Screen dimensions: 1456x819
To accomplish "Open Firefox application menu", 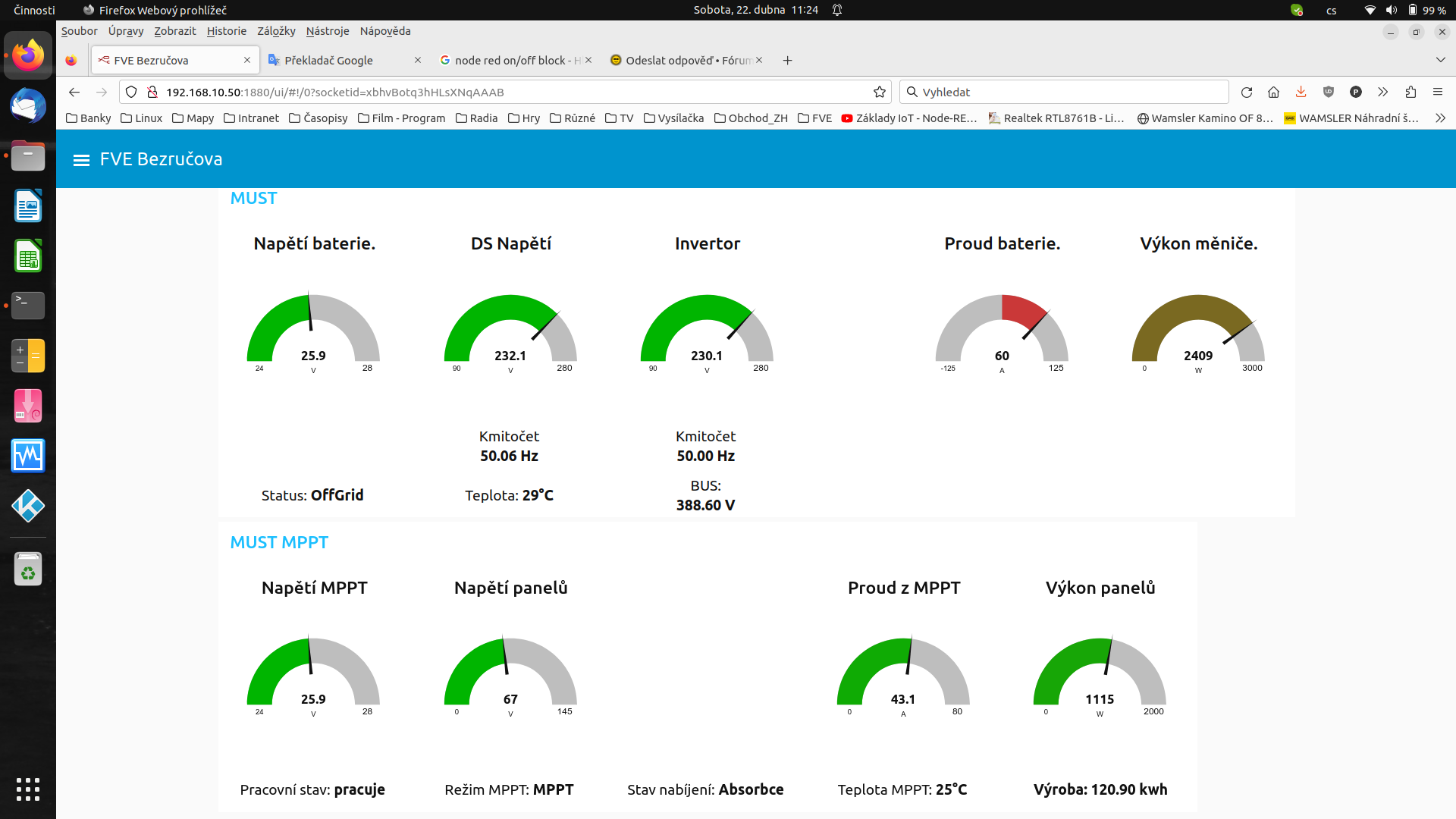I will [x=1438, y=93].
